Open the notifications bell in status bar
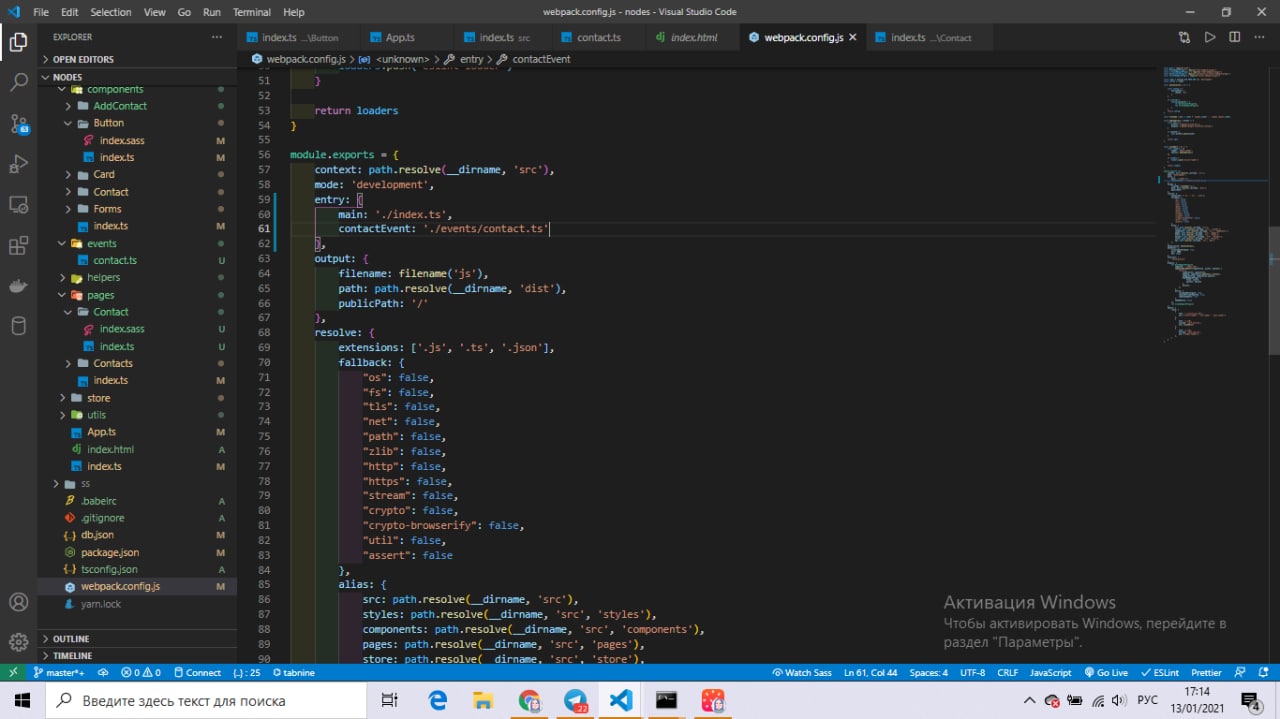 (x=1263, y=672)
